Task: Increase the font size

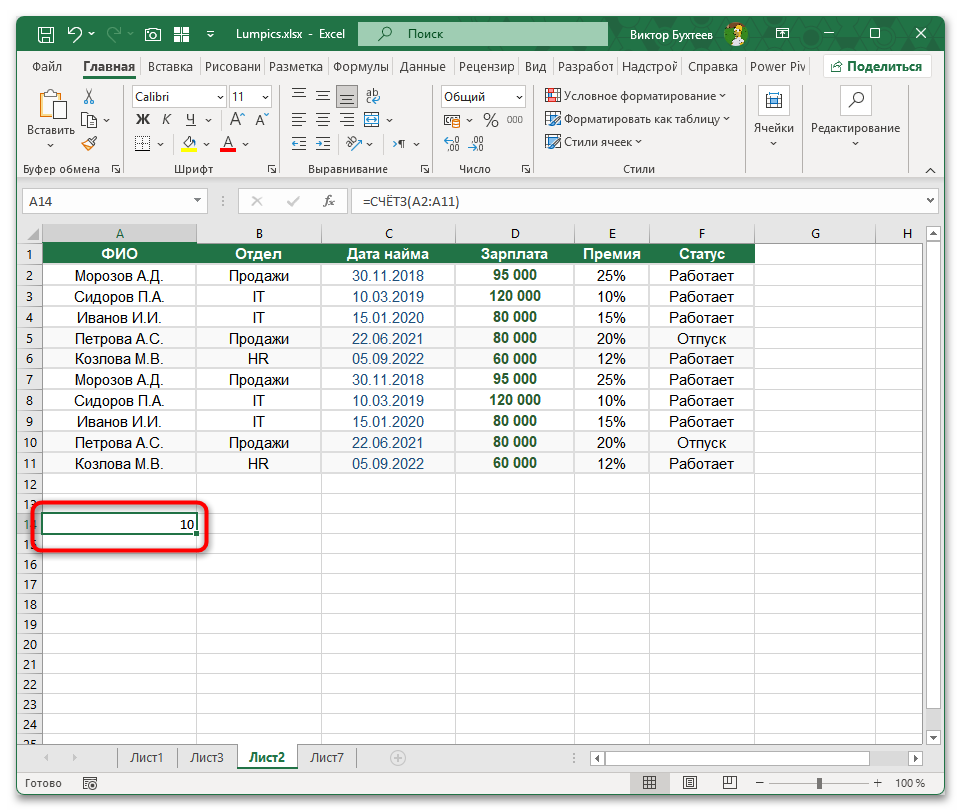Action: point(237,120)
